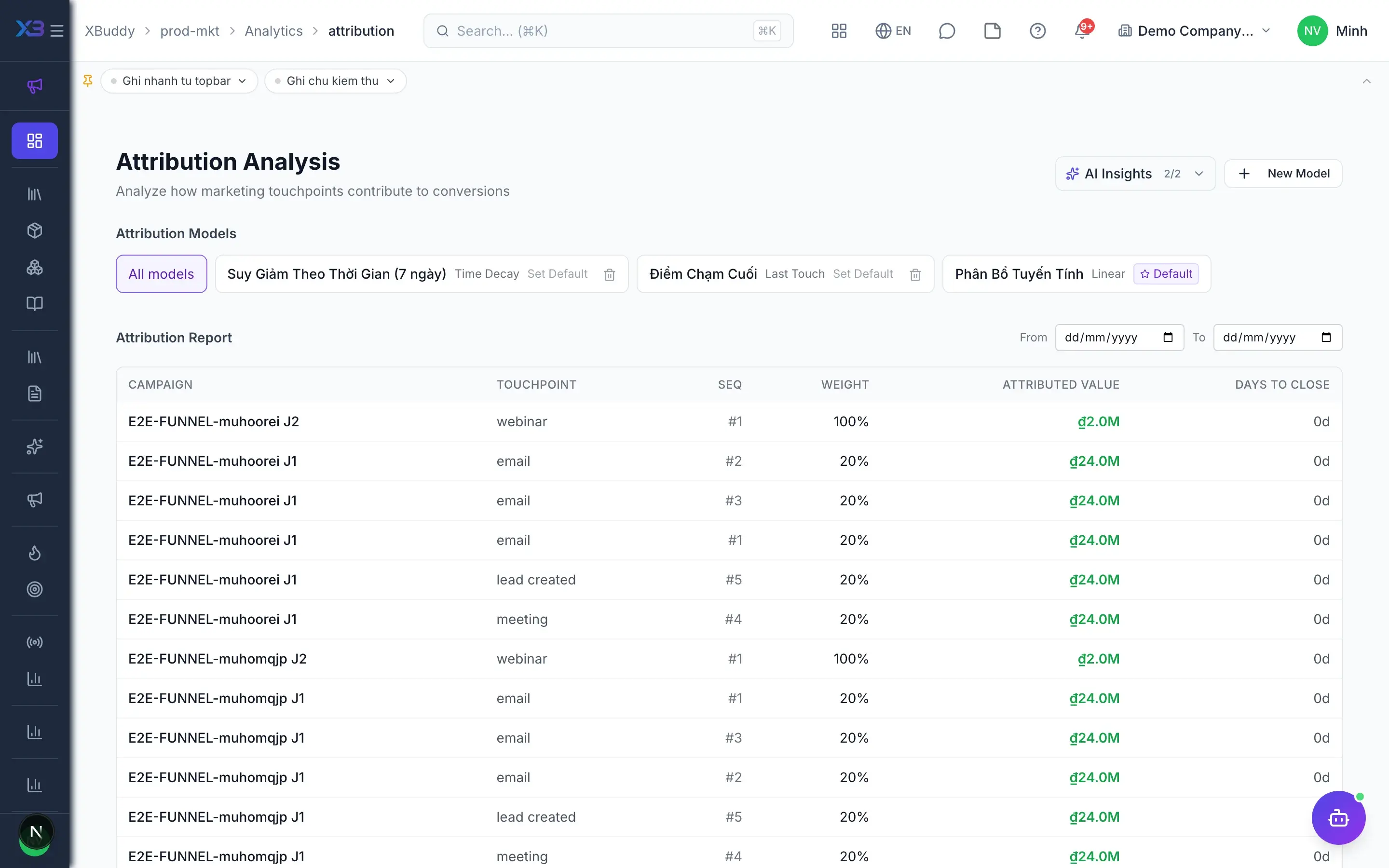Open the EN language selector
This screenshot has width=1389, height=868.
click(893, 30)
